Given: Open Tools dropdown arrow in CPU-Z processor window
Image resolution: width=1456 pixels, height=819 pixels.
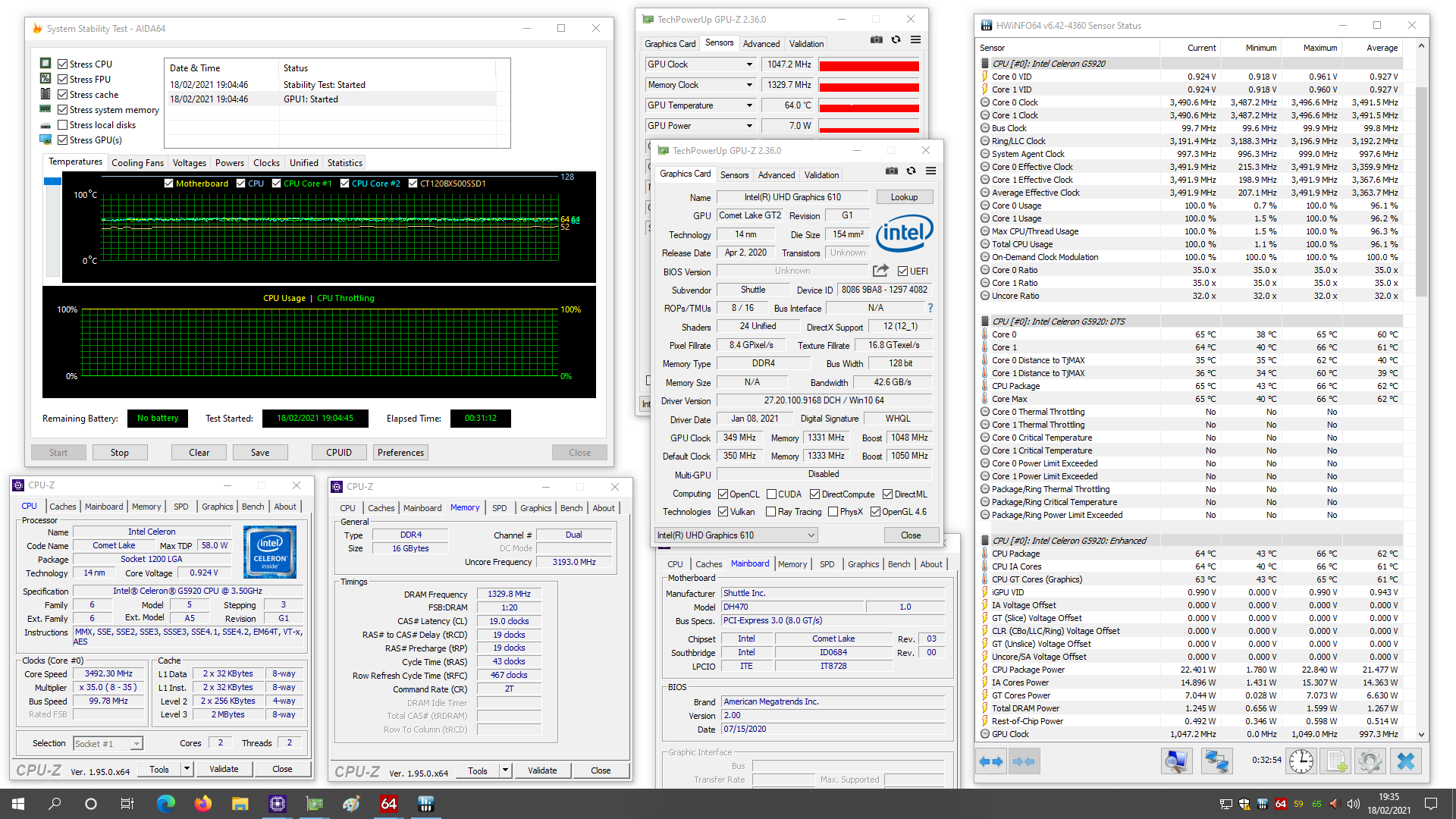Looking at the screenshot, I should (x=187, y=769).
